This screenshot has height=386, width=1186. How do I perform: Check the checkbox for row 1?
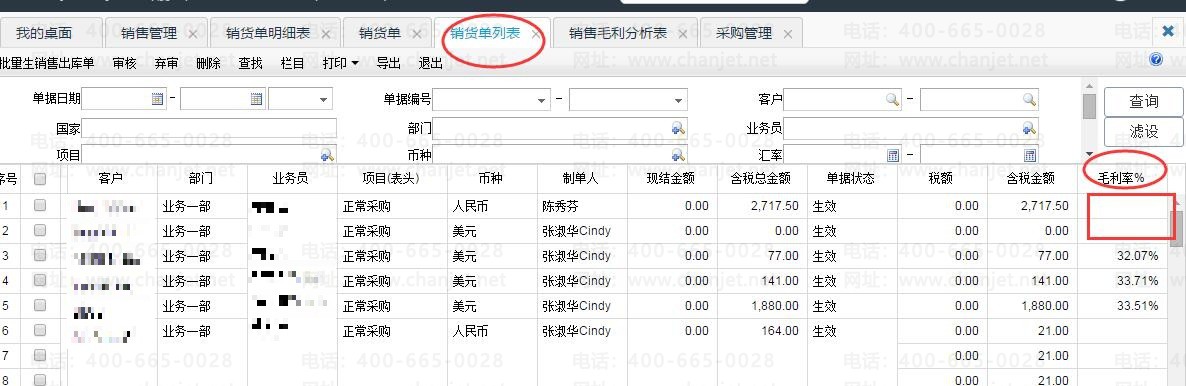[x=40, y=205]
